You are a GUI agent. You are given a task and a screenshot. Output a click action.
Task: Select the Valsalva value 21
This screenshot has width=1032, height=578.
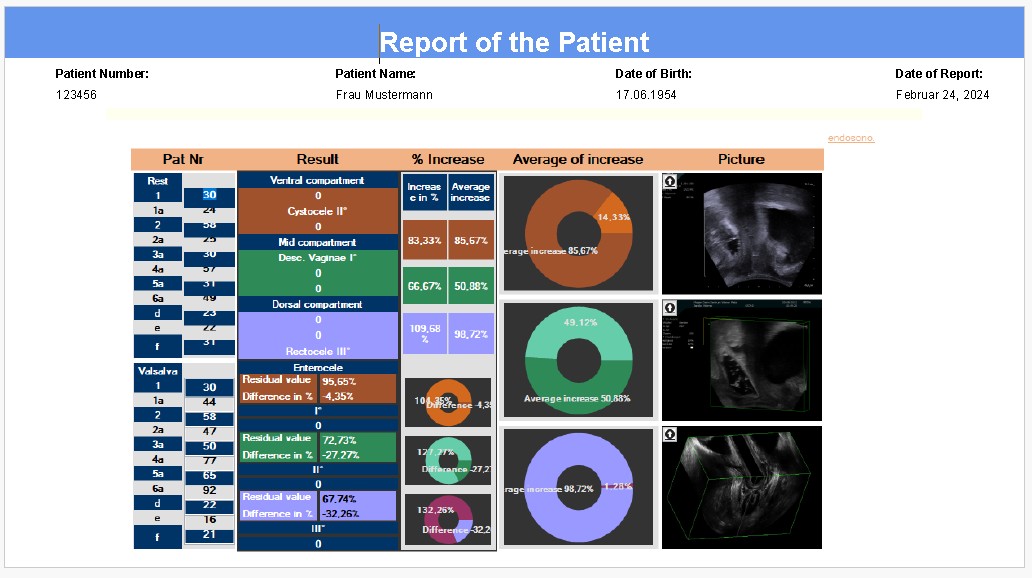point(209,535)
